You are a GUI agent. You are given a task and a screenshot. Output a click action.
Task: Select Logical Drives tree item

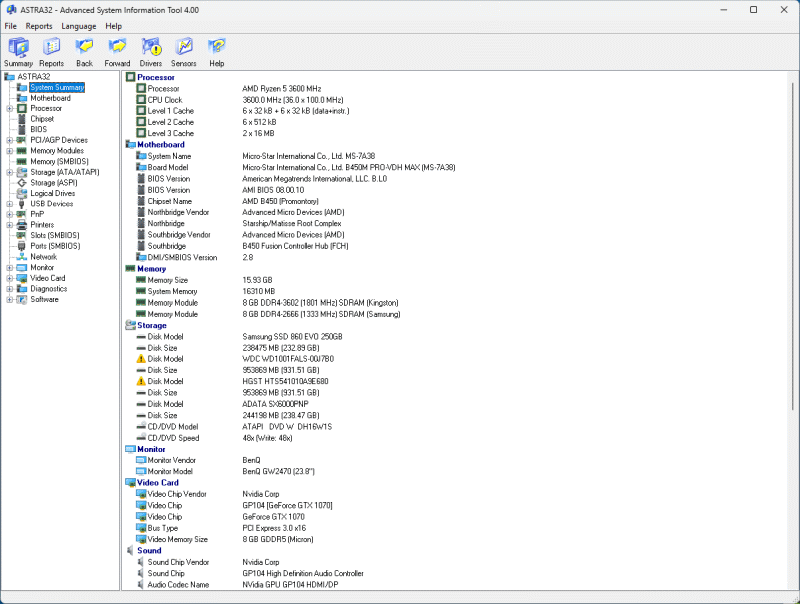[52, 193]
